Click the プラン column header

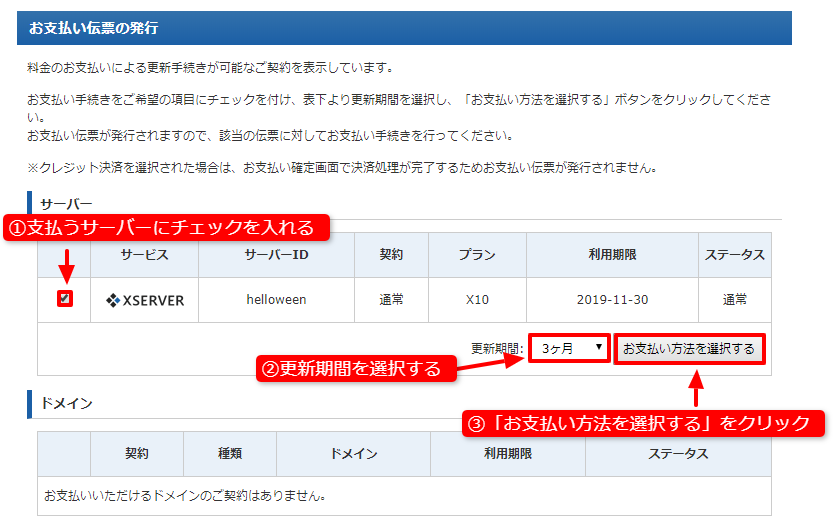click(477, 255)
